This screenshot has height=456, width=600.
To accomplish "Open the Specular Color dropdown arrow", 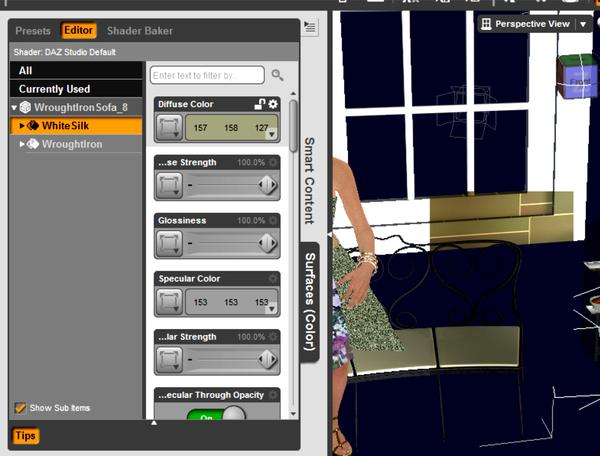I will 272,309.
